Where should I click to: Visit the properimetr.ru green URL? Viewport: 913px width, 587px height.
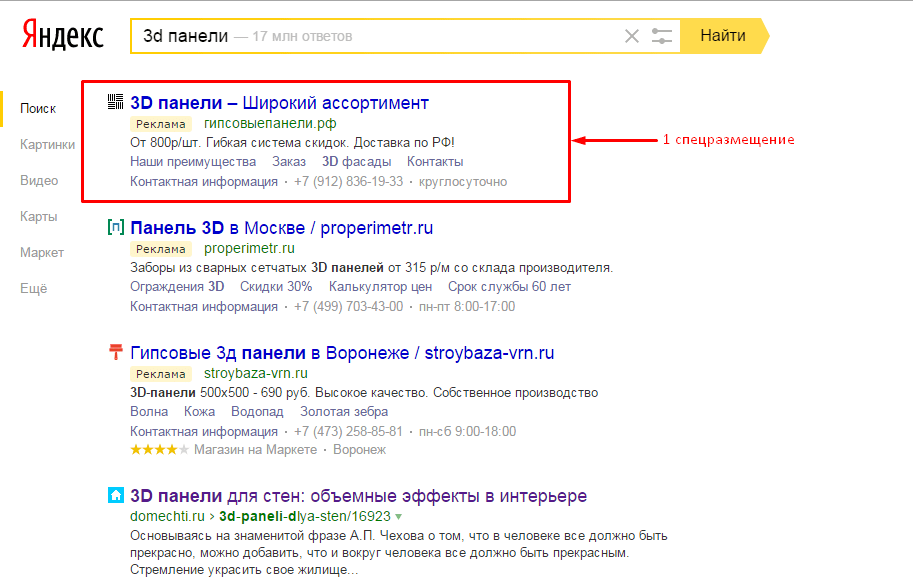[249, 248]
